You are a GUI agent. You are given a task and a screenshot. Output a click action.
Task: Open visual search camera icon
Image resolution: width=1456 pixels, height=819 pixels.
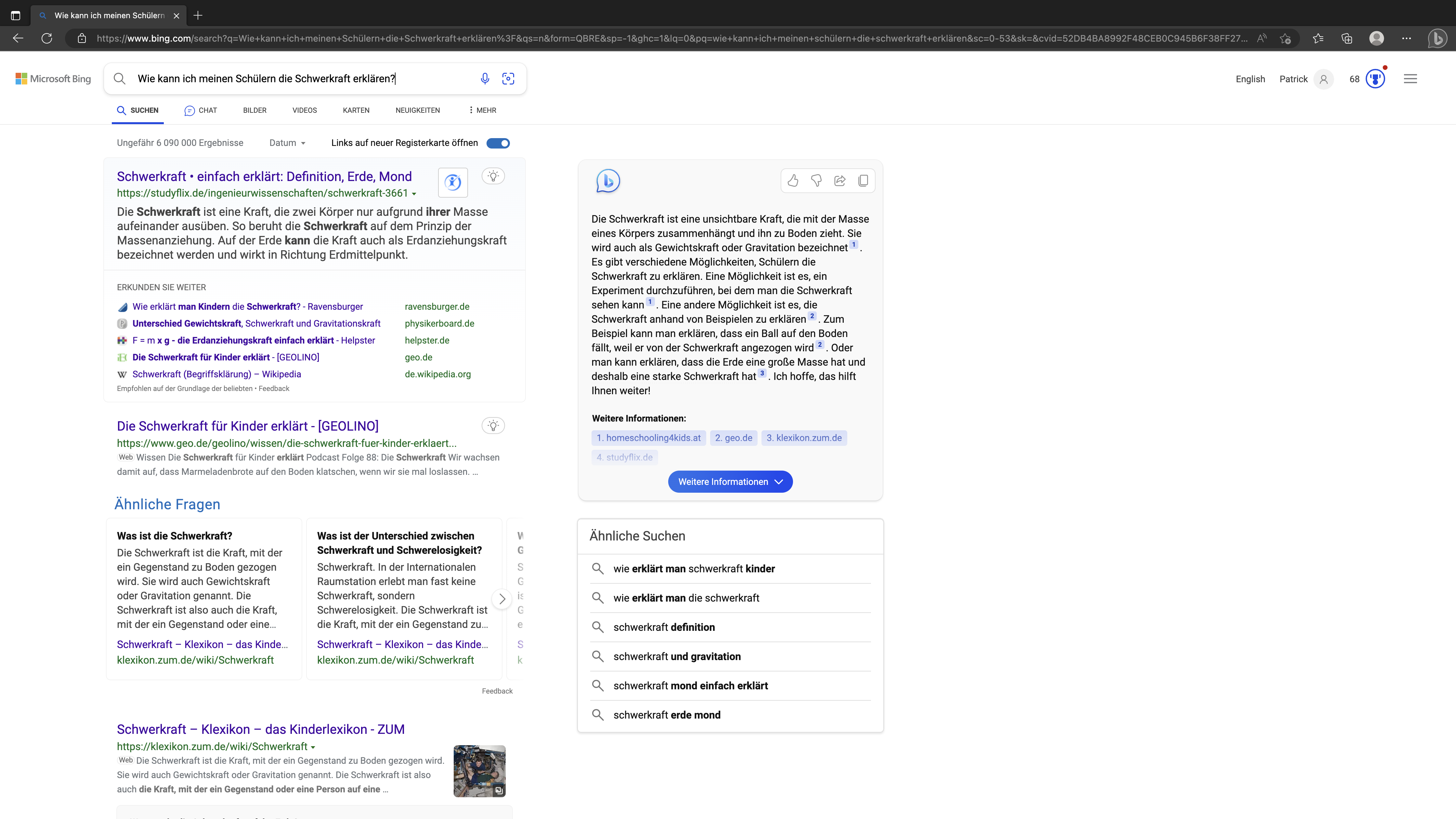coord(508,79)
